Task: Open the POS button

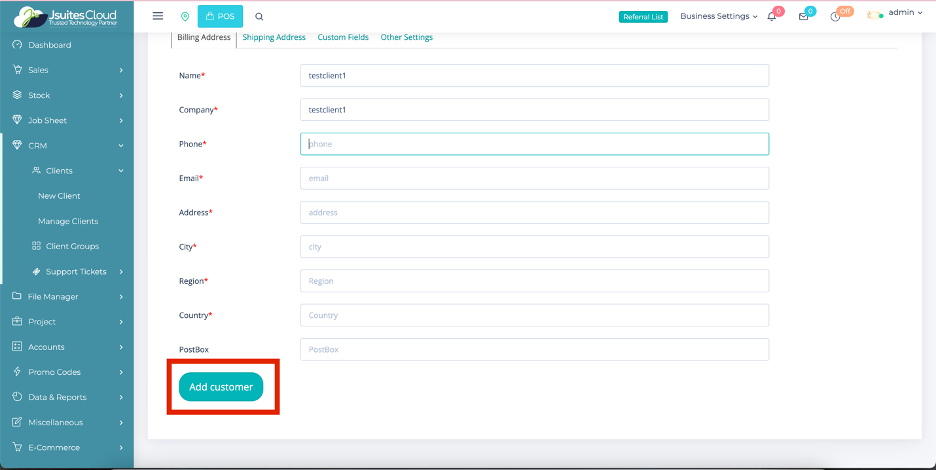Action: (x=220, y=16)
